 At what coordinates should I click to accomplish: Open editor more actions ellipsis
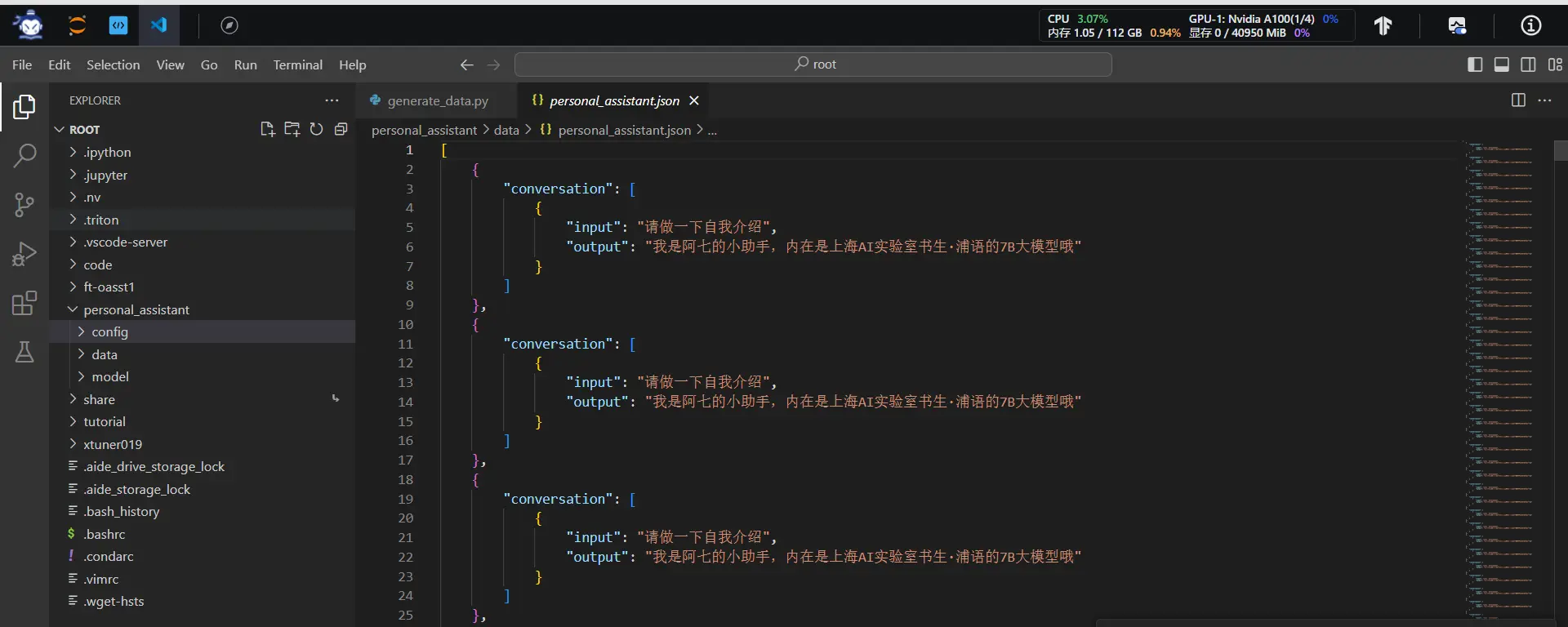tap(1544, 100)
